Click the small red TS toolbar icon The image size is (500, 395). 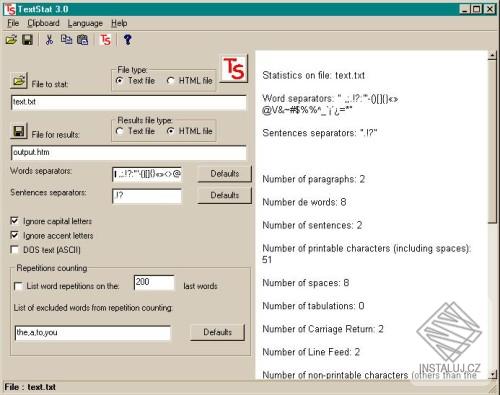[x=105, y=40]
